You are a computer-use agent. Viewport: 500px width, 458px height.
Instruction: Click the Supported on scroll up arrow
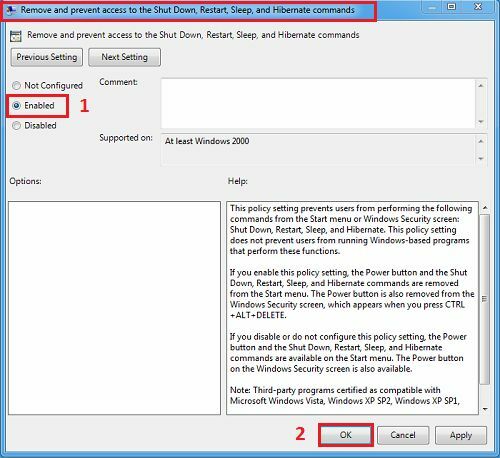481,141
